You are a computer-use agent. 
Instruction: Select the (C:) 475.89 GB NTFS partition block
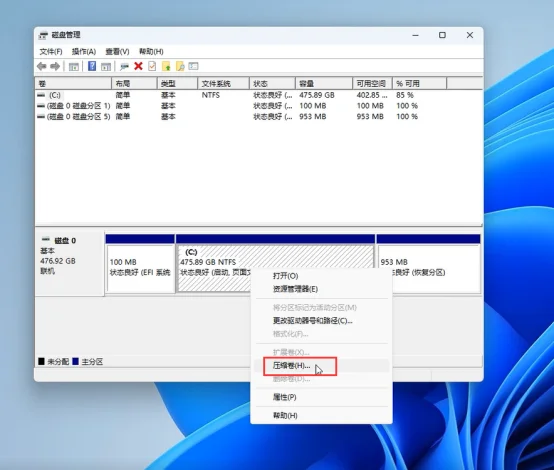275,263
